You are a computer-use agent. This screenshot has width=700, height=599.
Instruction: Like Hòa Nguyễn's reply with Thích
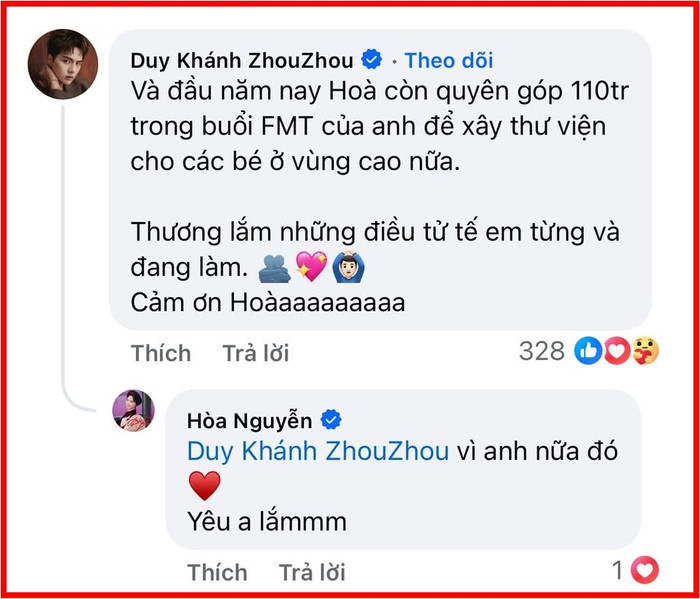tap(217, 572)
